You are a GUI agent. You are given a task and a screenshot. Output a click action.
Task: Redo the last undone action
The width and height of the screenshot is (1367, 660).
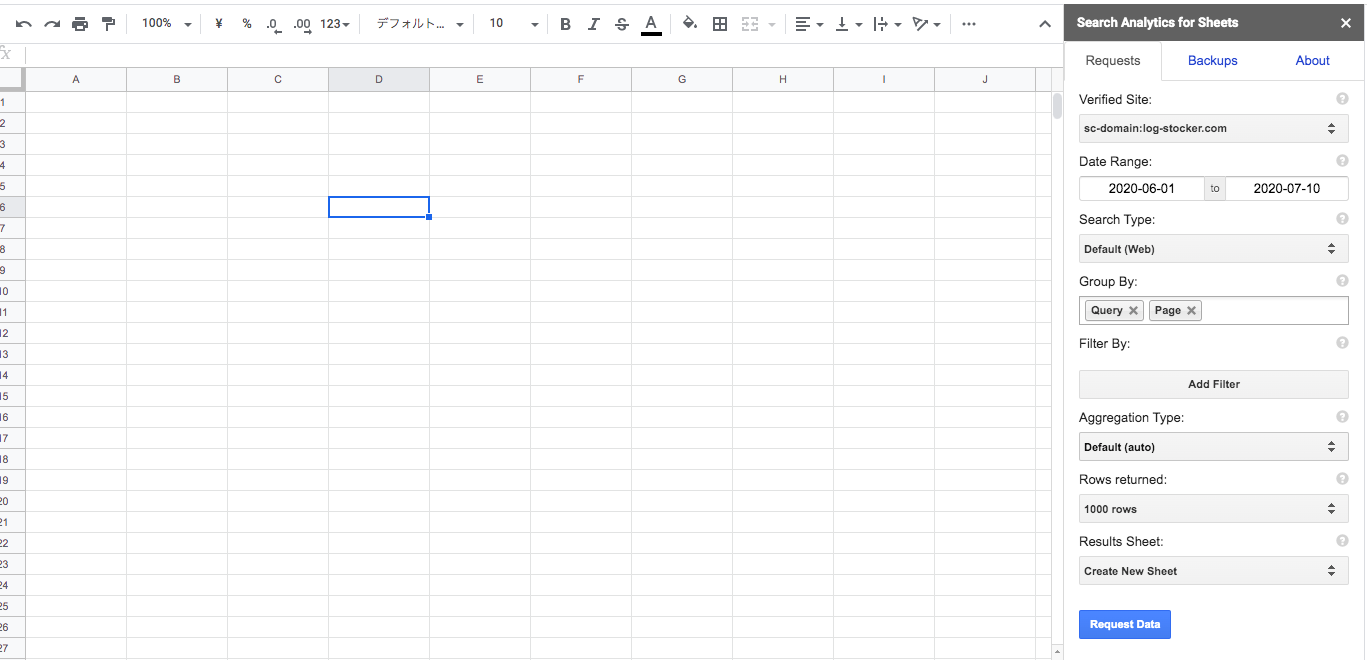click(52, 24)
